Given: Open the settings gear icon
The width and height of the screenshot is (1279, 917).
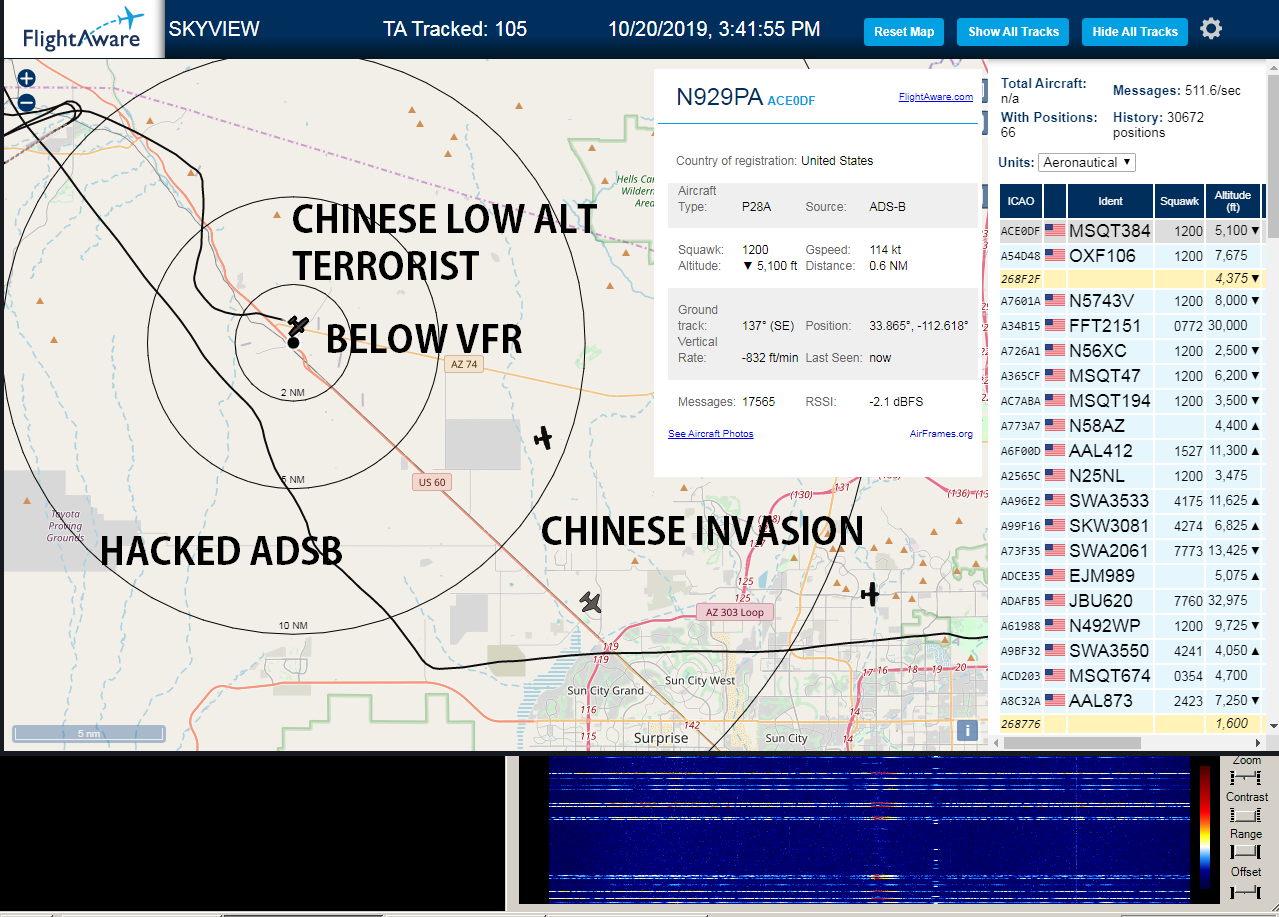Looking at the screenshot, I should pos(1211,29).
